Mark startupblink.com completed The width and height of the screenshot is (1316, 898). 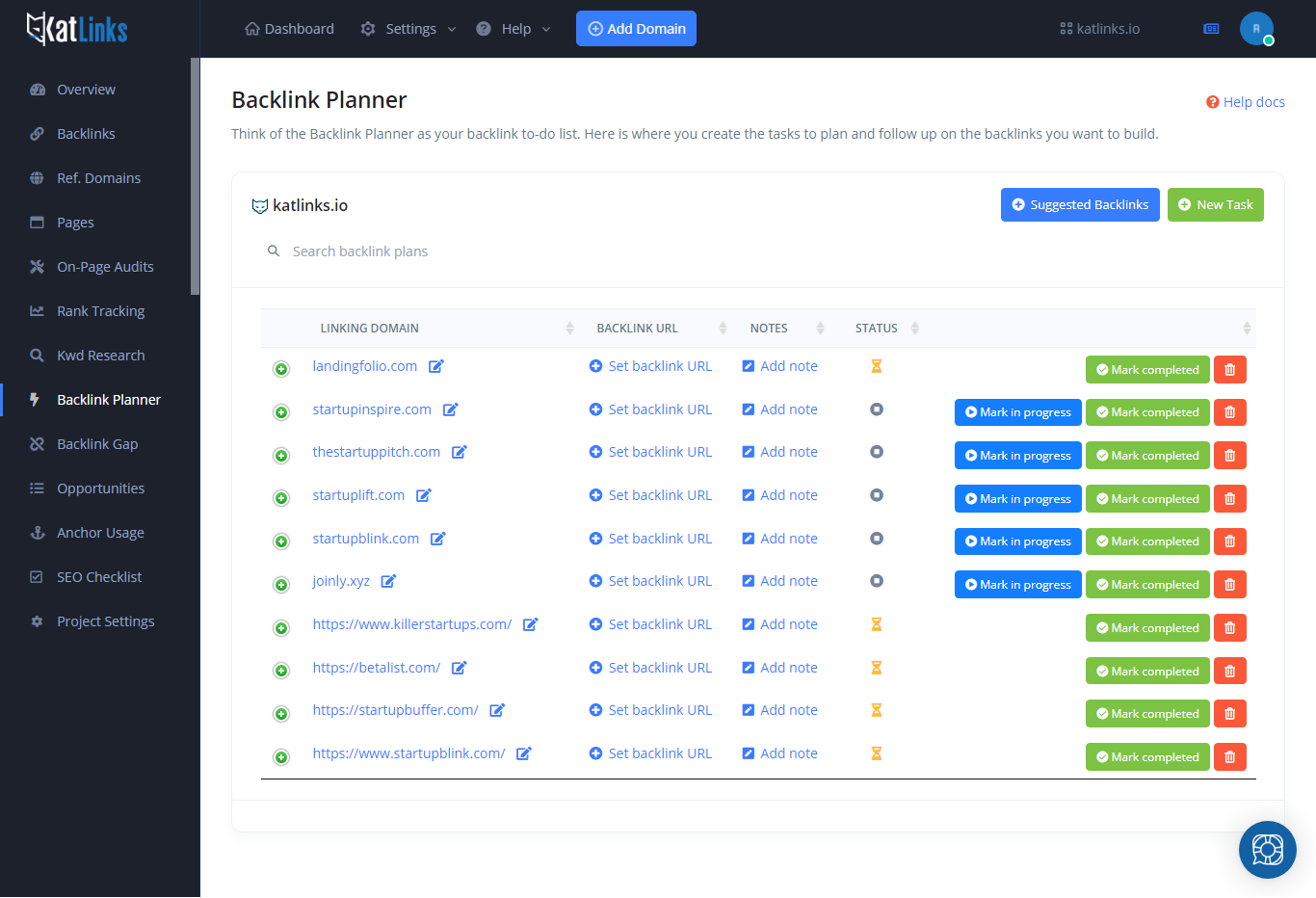1147,541
